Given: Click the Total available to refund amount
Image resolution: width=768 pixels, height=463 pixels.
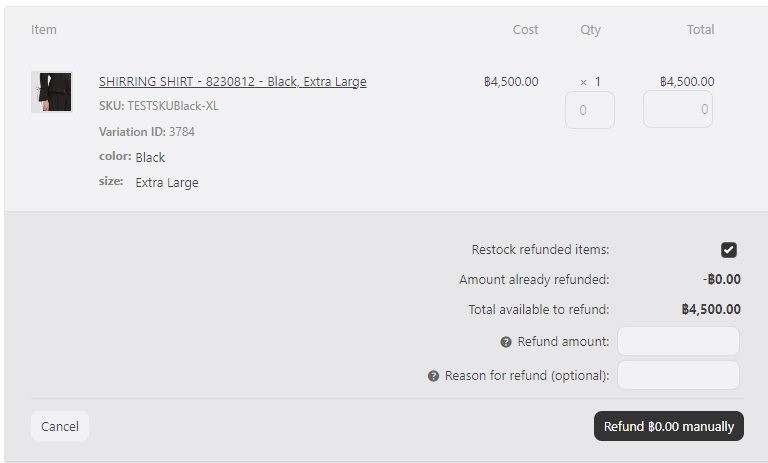Looking at the screenshot, I should pyautogui.click(x=711, y=310).
